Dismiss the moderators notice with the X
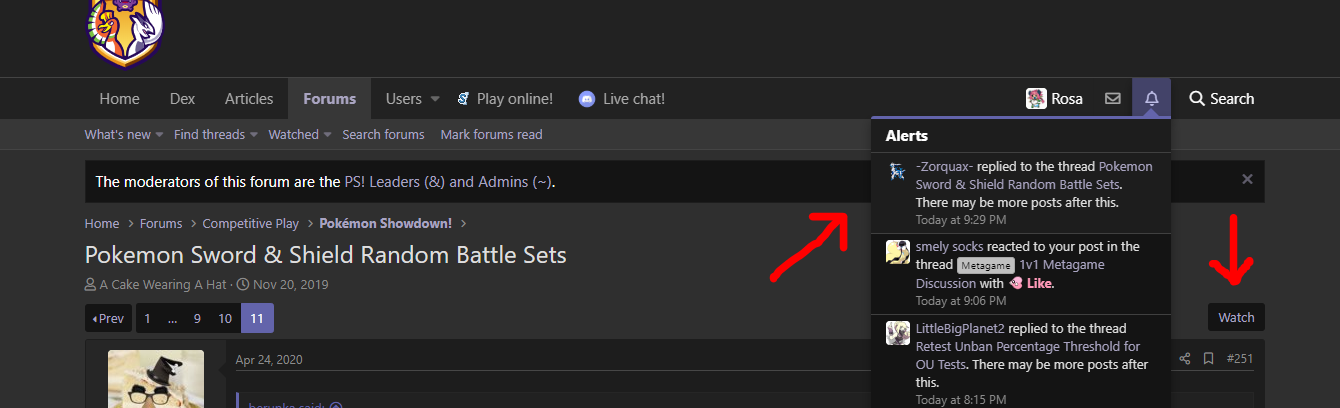This screenshot has height=408, width=1340. click(1247, 180)
